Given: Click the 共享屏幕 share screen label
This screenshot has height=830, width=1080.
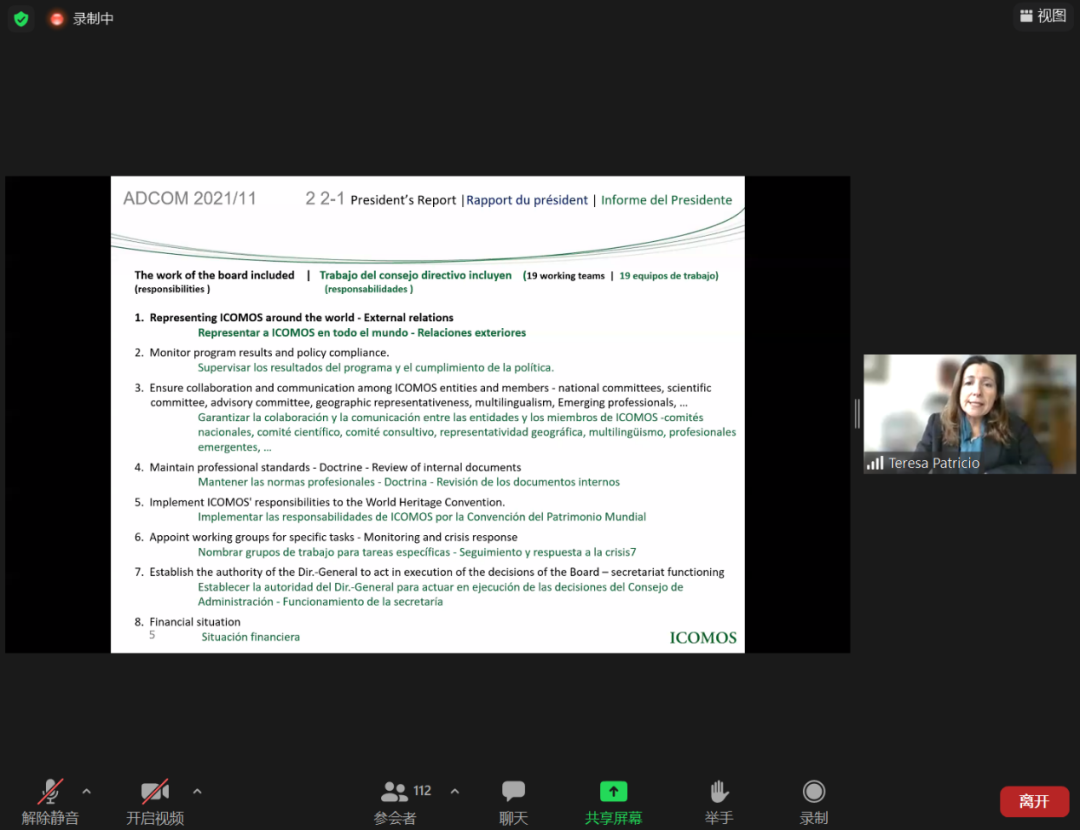Looking at the screenshot, I should pos(613,818).
